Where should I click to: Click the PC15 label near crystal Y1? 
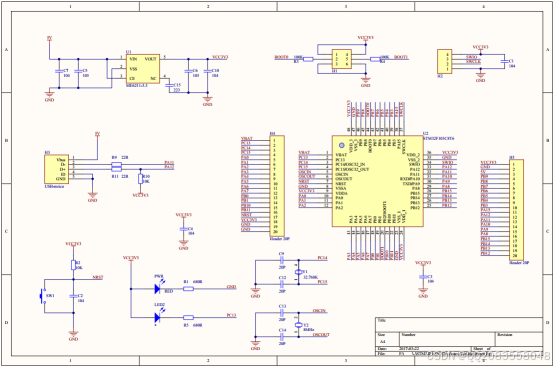322,282
